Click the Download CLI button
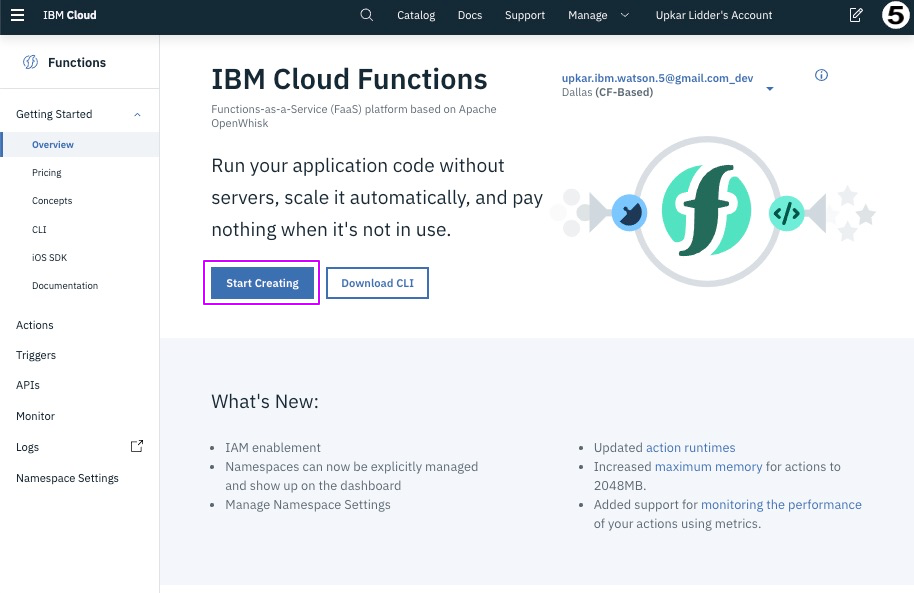Viewport: 914px width, 593px height. pos(377,283)
